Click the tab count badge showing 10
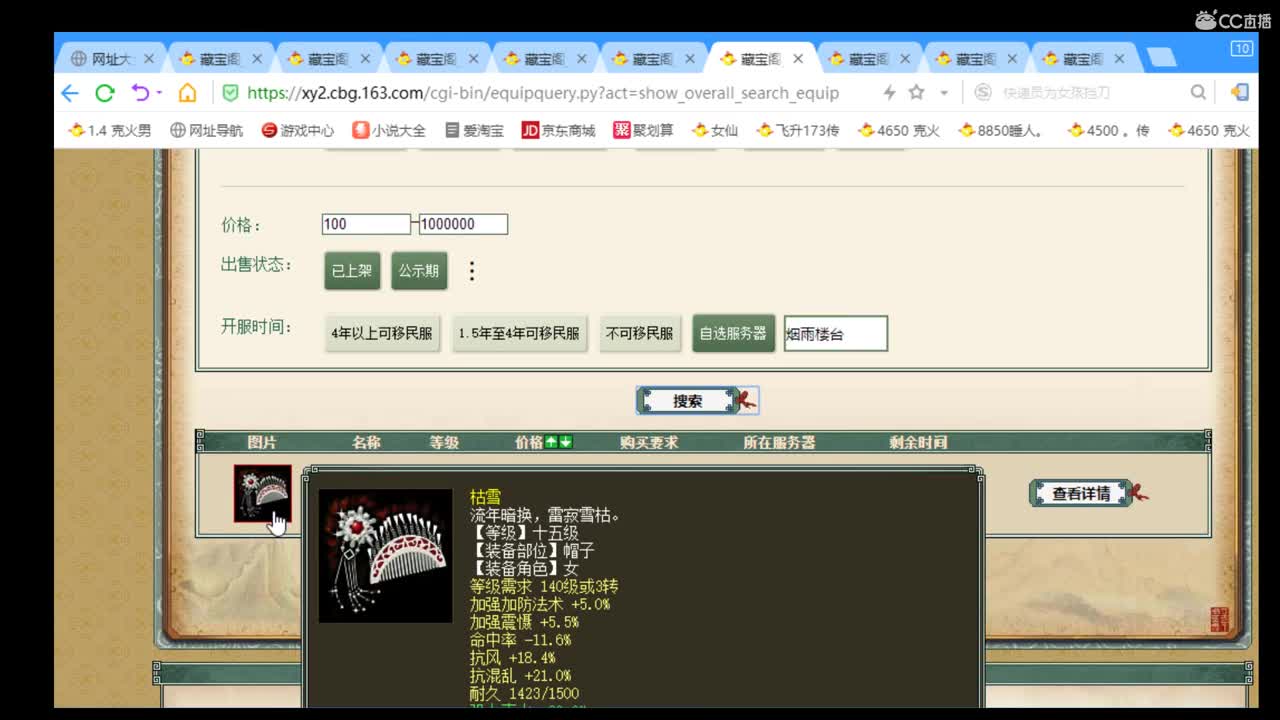The height and width of the screenshot is (720, 1280). pyautogui.click(x=1241, y=48)
